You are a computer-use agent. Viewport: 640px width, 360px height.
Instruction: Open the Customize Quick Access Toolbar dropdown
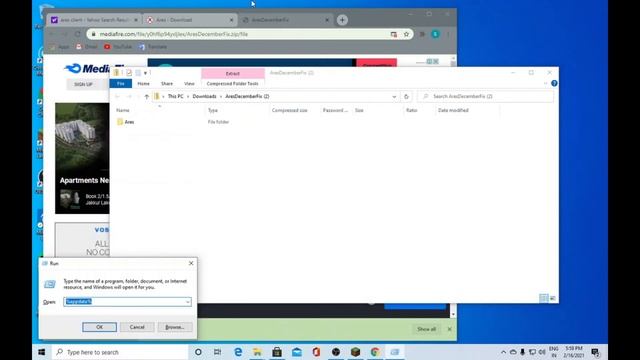145,73
